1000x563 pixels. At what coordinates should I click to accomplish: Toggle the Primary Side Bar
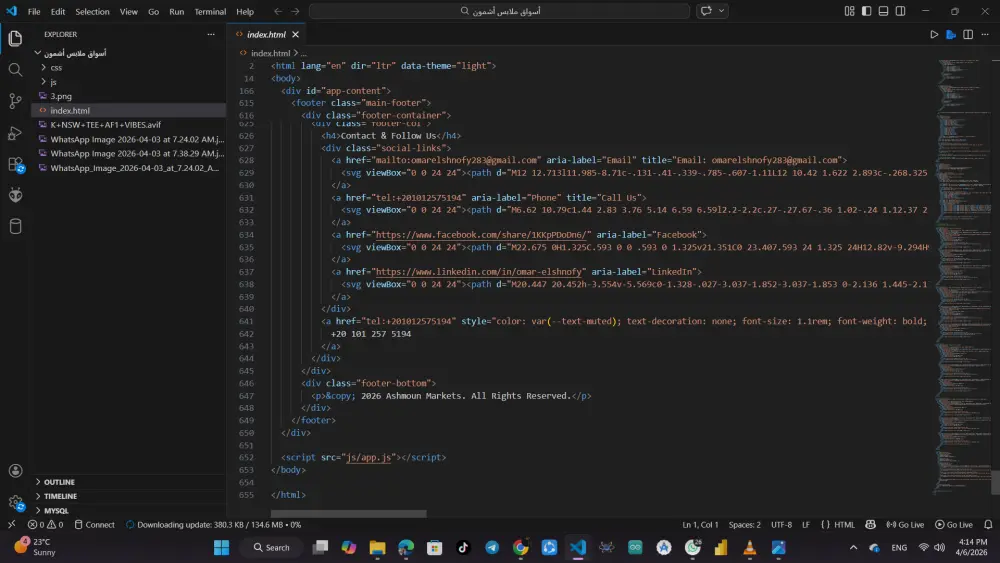(866, 11)
